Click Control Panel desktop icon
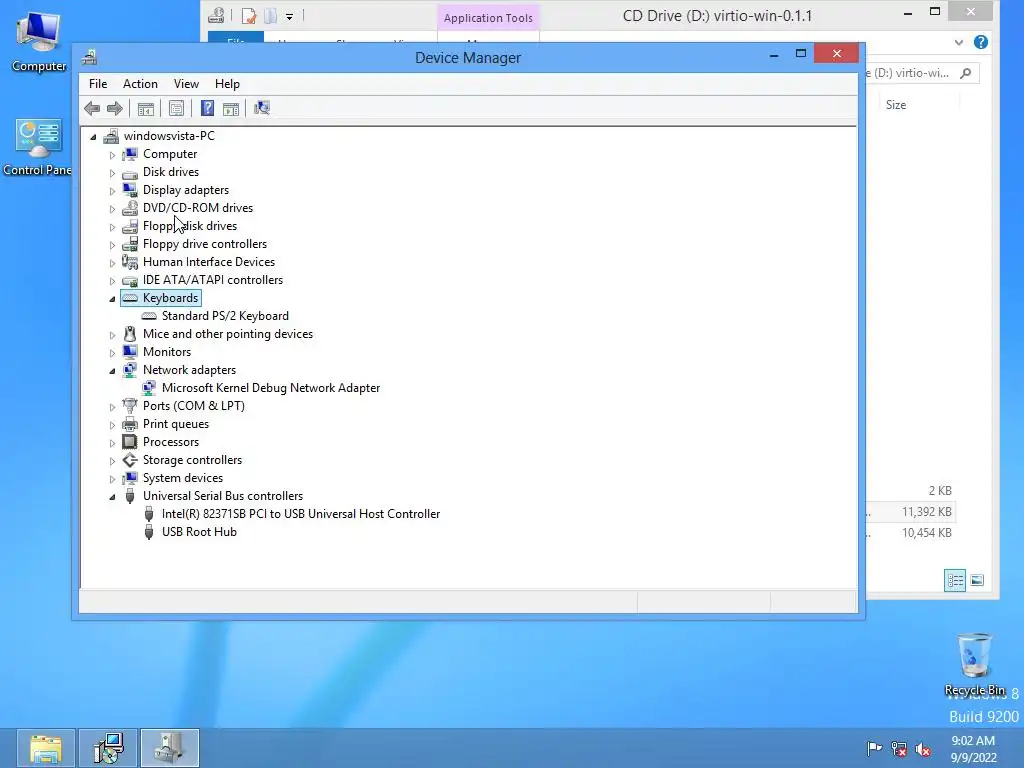The width and height of the screenshot is (1024, 768). (x=37, y=148)
